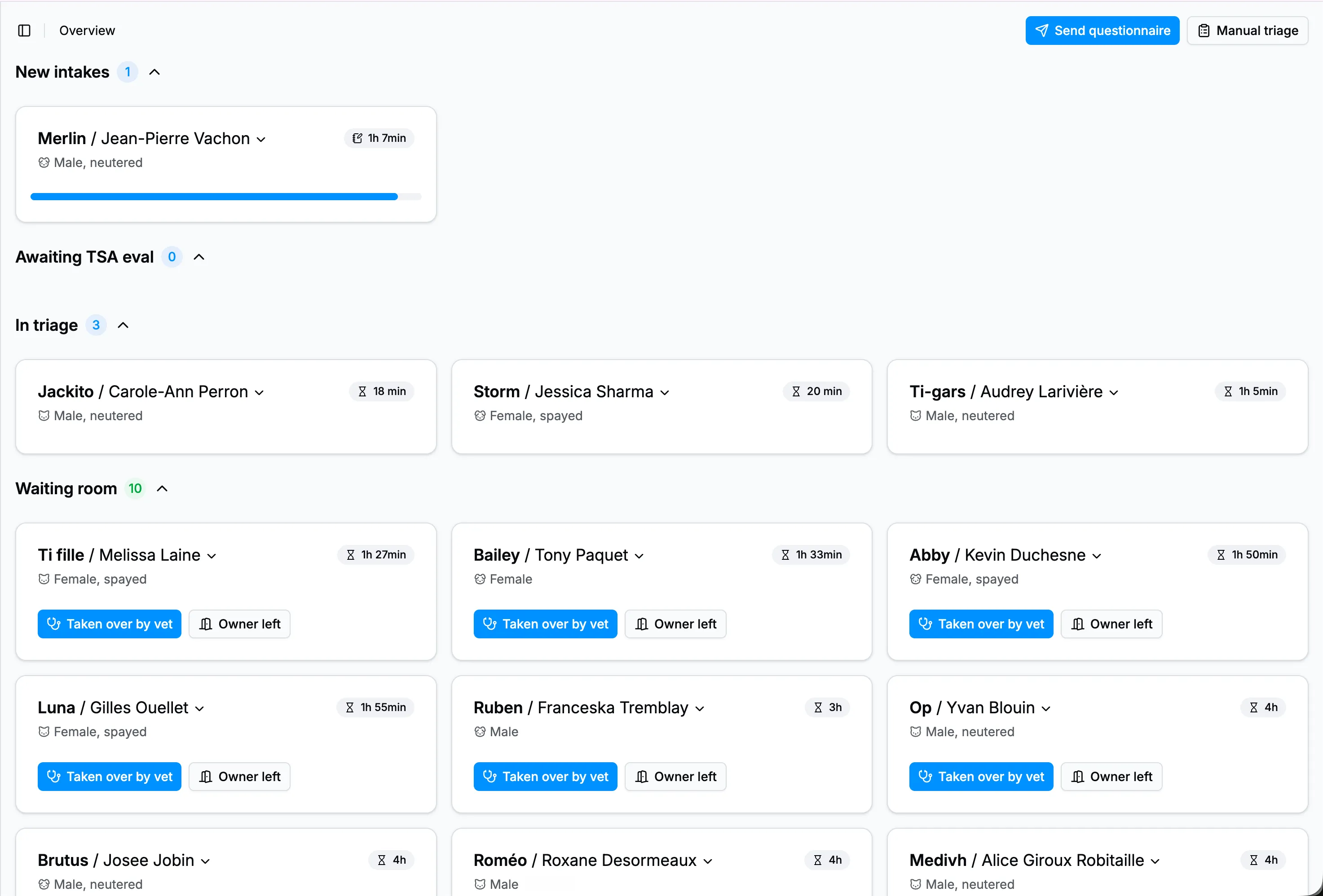Mark Bailey as taken over by vet
1323x896 pixels.
point(545,624)
